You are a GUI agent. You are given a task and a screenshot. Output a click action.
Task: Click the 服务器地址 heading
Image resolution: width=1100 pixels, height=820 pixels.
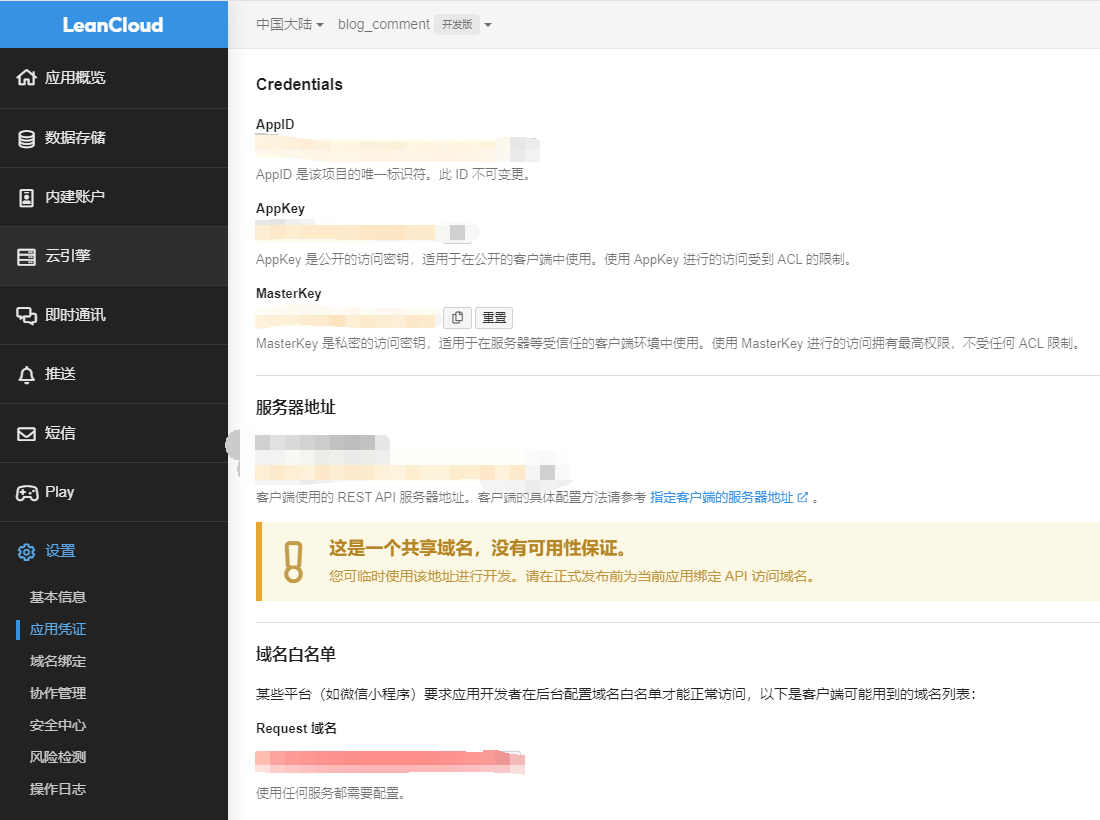(x=295, y=408)
